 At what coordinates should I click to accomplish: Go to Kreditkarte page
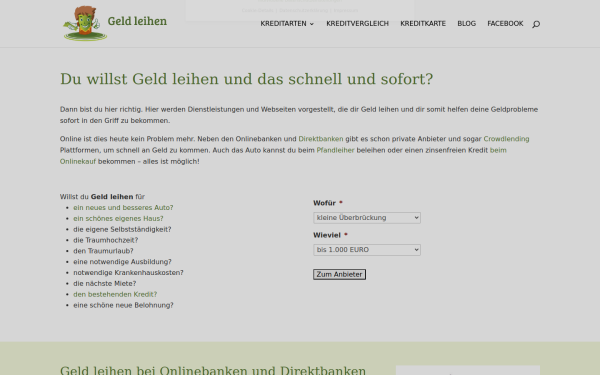tap(423, 24)
